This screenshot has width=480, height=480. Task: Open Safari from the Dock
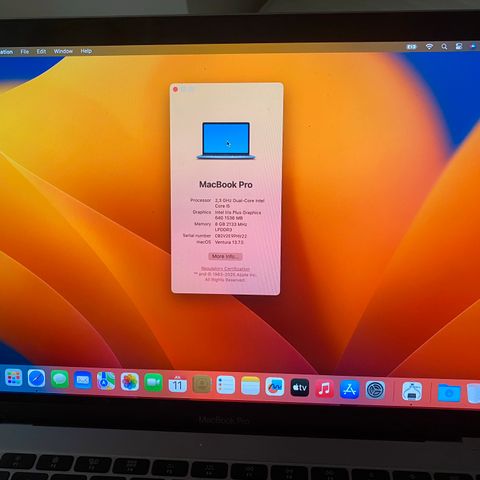click(36, 378)
